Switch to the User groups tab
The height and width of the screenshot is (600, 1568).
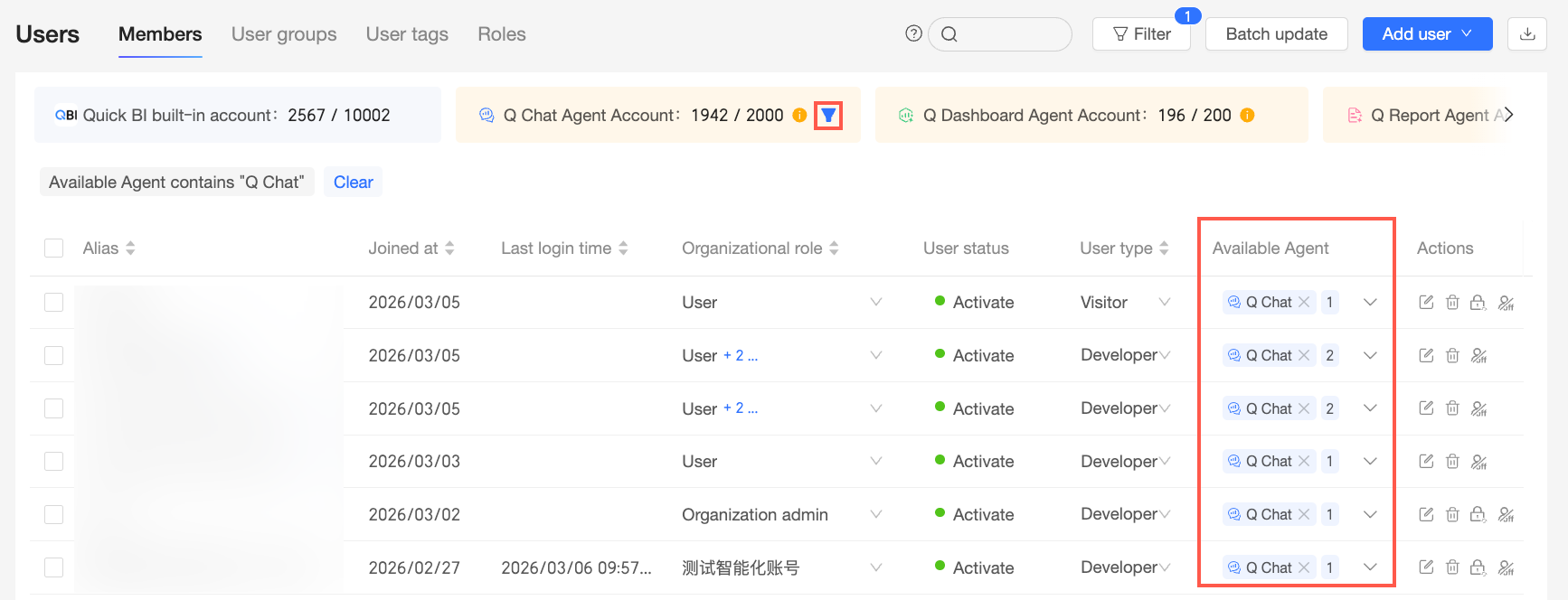click(284, 34)
